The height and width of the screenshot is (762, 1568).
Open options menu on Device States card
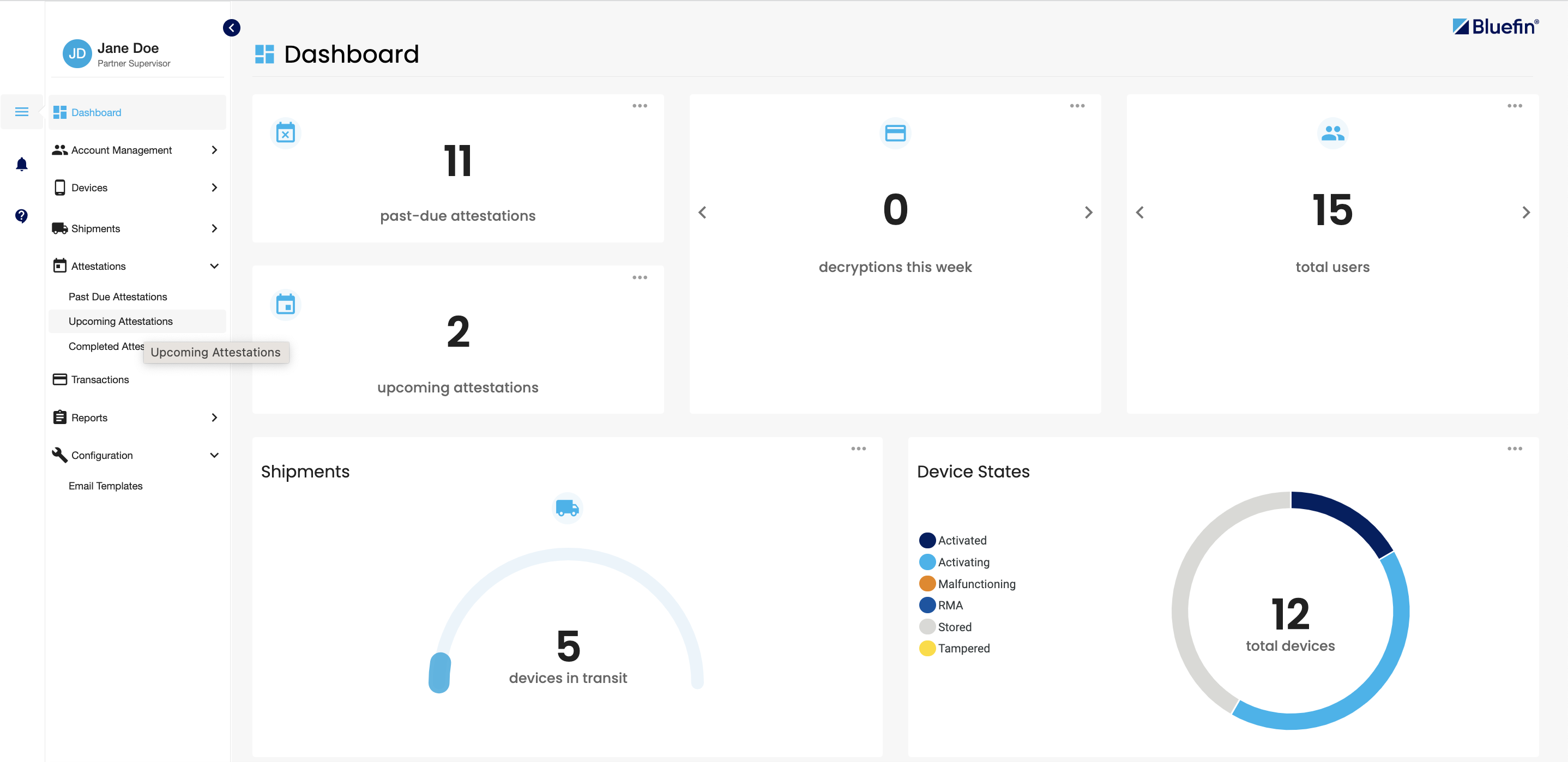coord(1516,449)
